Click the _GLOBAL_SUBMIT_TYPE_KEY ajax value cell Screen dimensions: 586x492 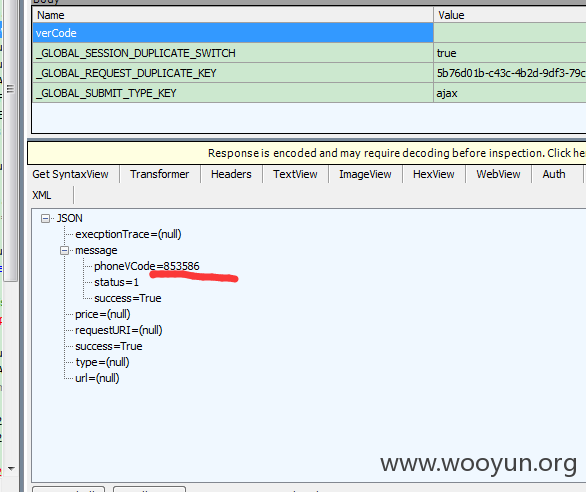(x=510, y=93)
